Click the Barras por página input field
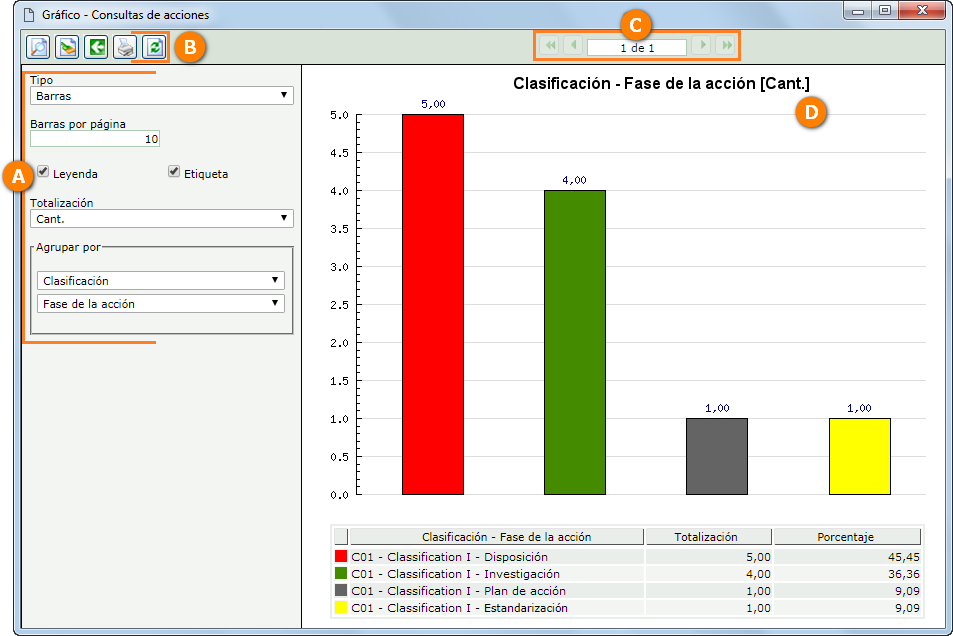 [95, 139]
